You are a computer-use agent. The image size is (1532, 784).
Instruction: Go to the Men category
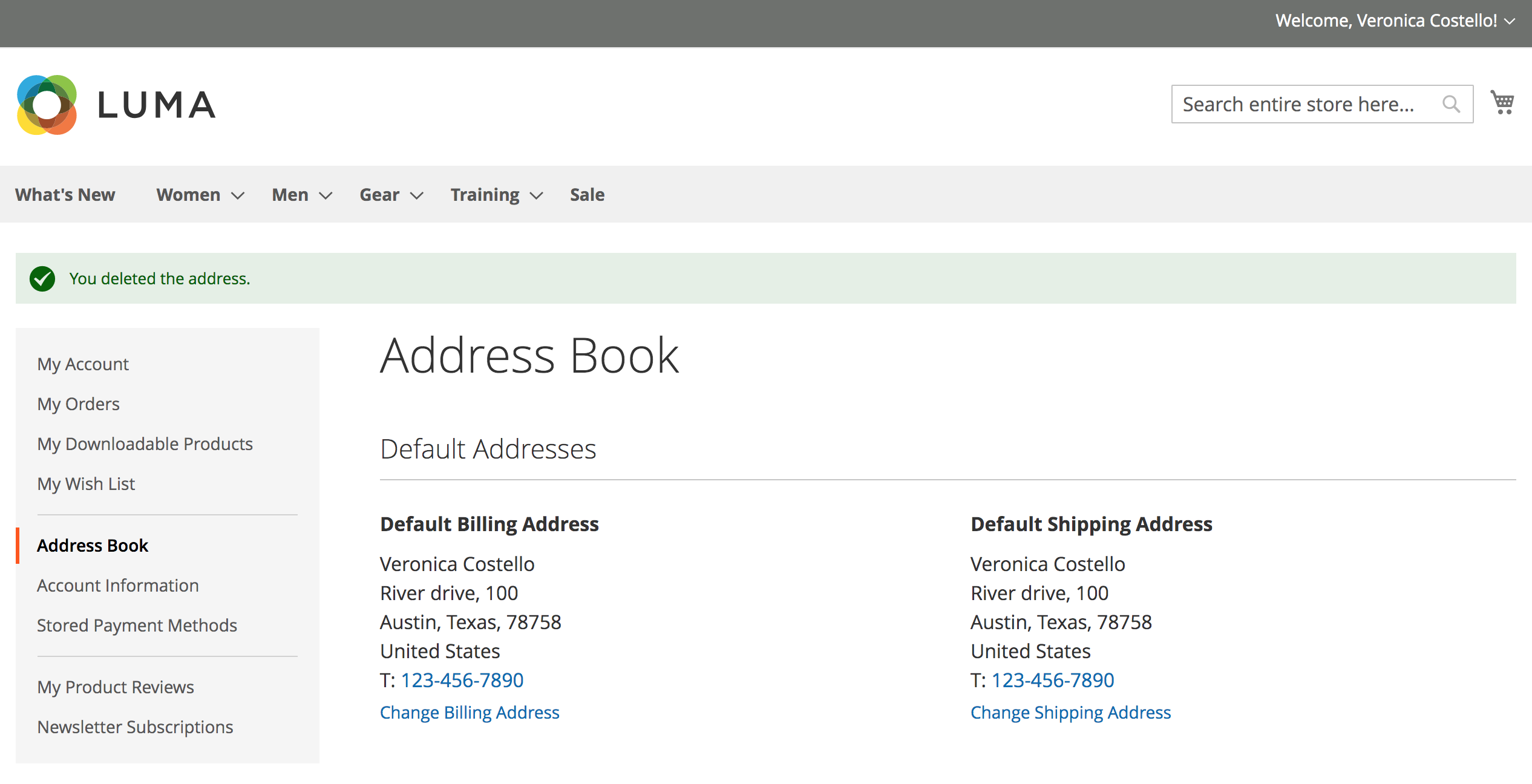click(290, 195)
